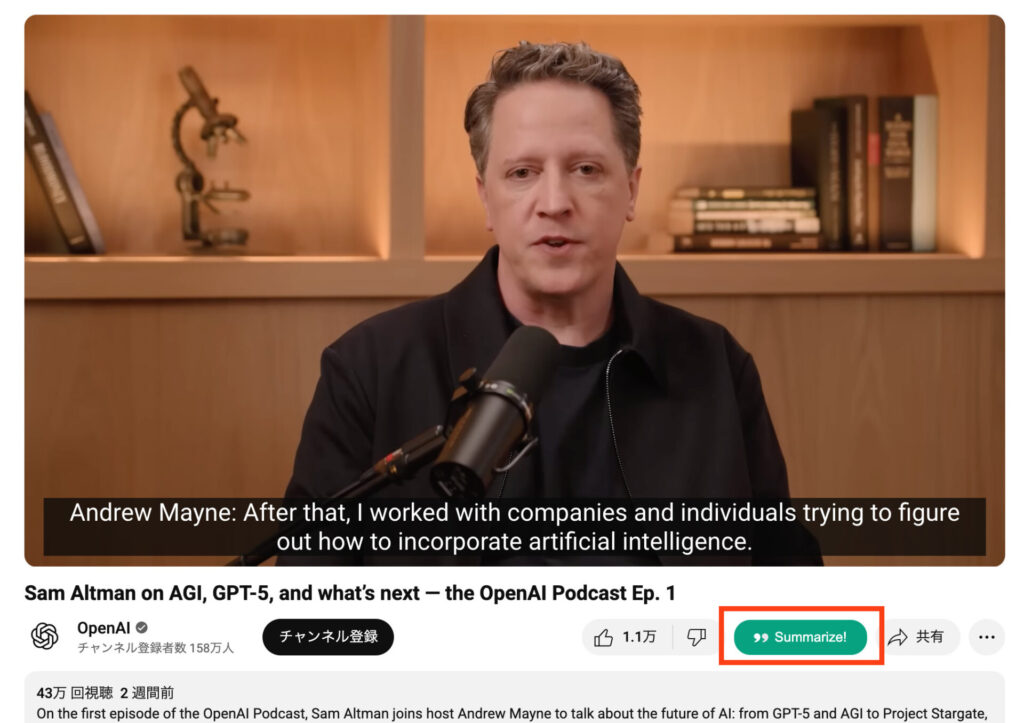Click the verified checkmark badge beside OpenAI
Viewport: 1024px width, 723px height.
[x=142, y=628]
